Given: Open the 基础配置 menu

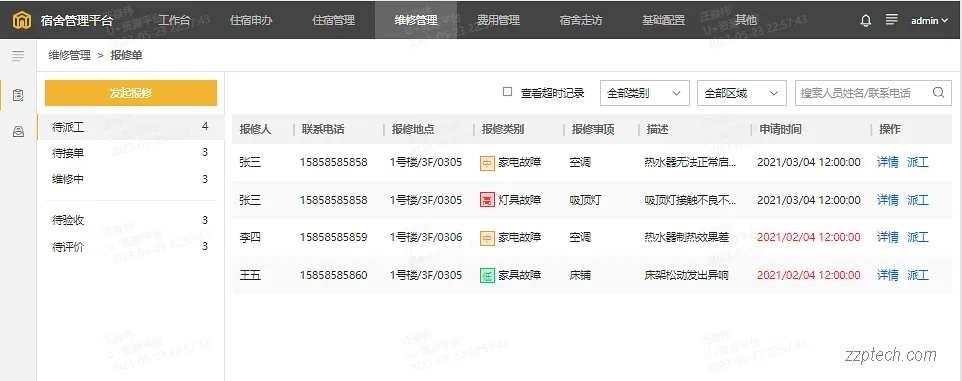Looking at the screenshot, I should [x=663, y=20].
